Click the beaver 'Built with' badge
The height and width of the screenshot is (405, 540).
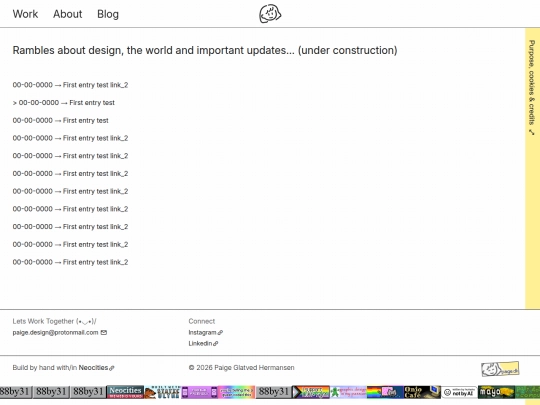click(163, 392)
